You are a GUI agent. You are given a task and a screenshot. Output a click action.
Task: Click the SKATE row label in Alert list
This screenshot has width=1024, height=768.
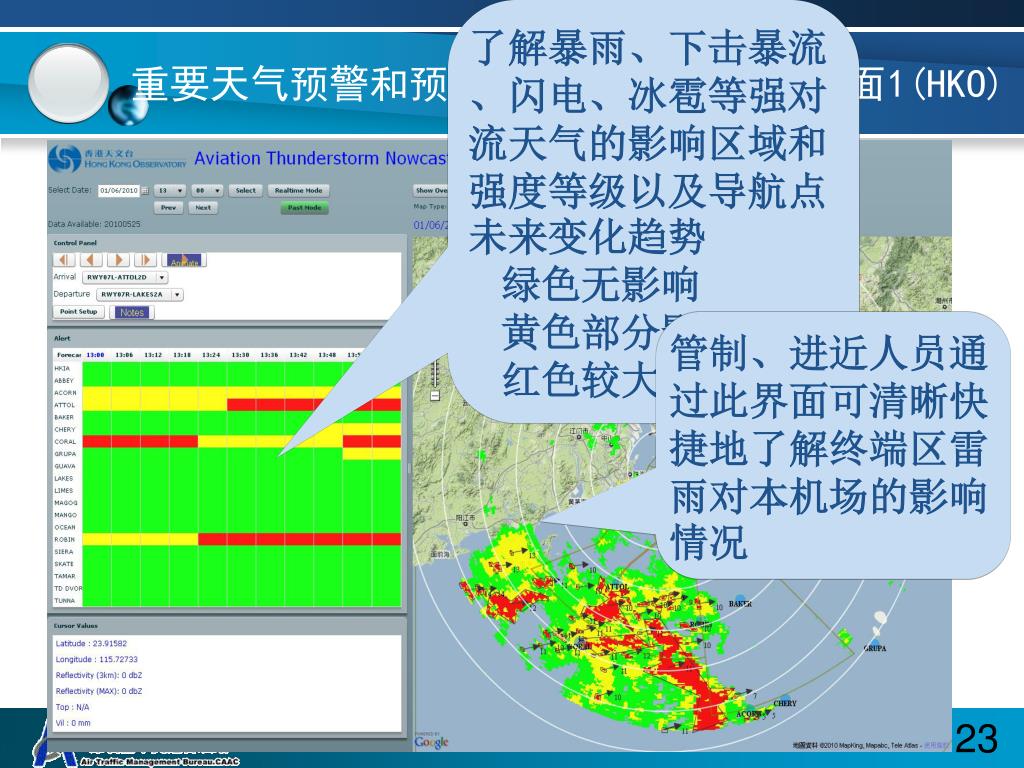(64, 564)
